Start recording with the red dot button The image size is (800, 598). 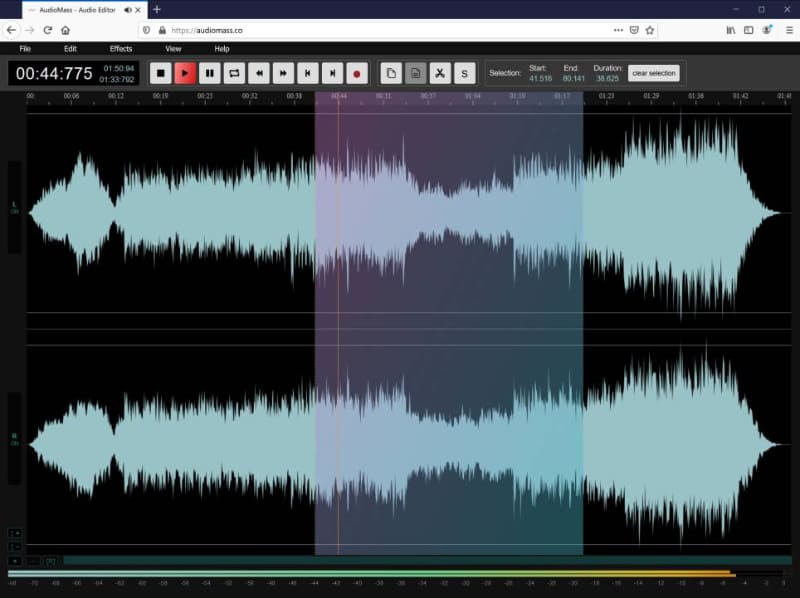[357, 73]
